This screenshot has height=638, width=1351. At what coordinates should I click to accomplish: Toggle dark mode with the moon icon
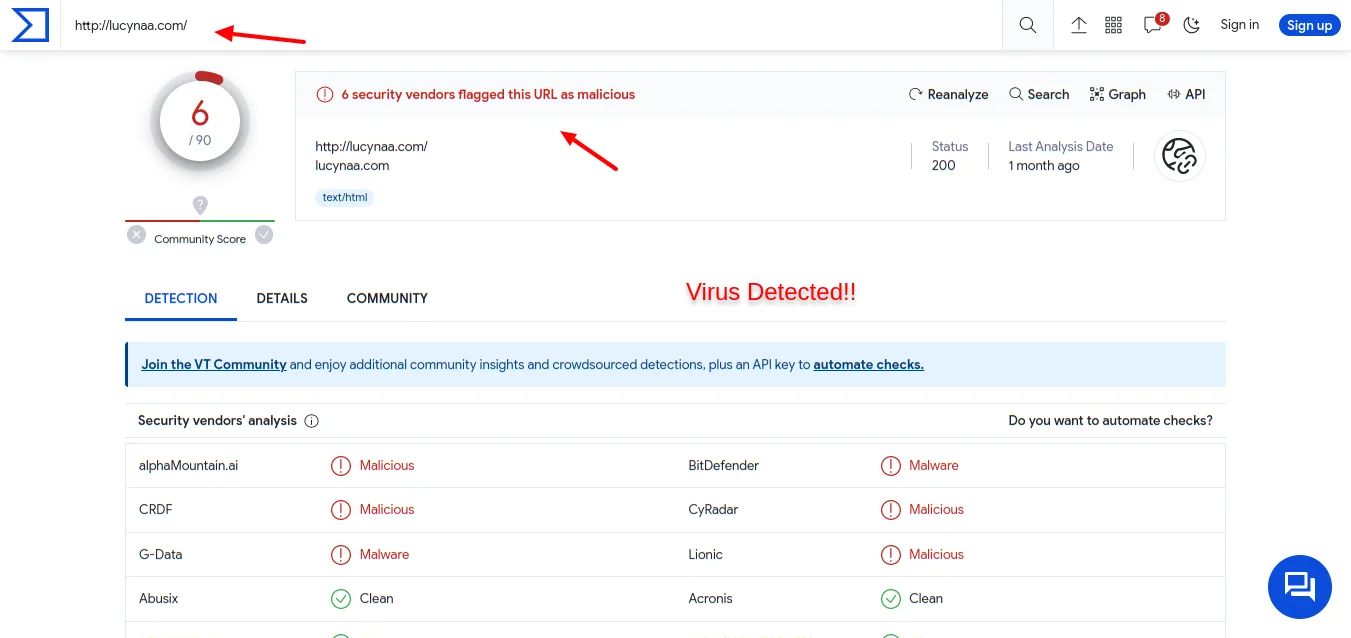1191,24
